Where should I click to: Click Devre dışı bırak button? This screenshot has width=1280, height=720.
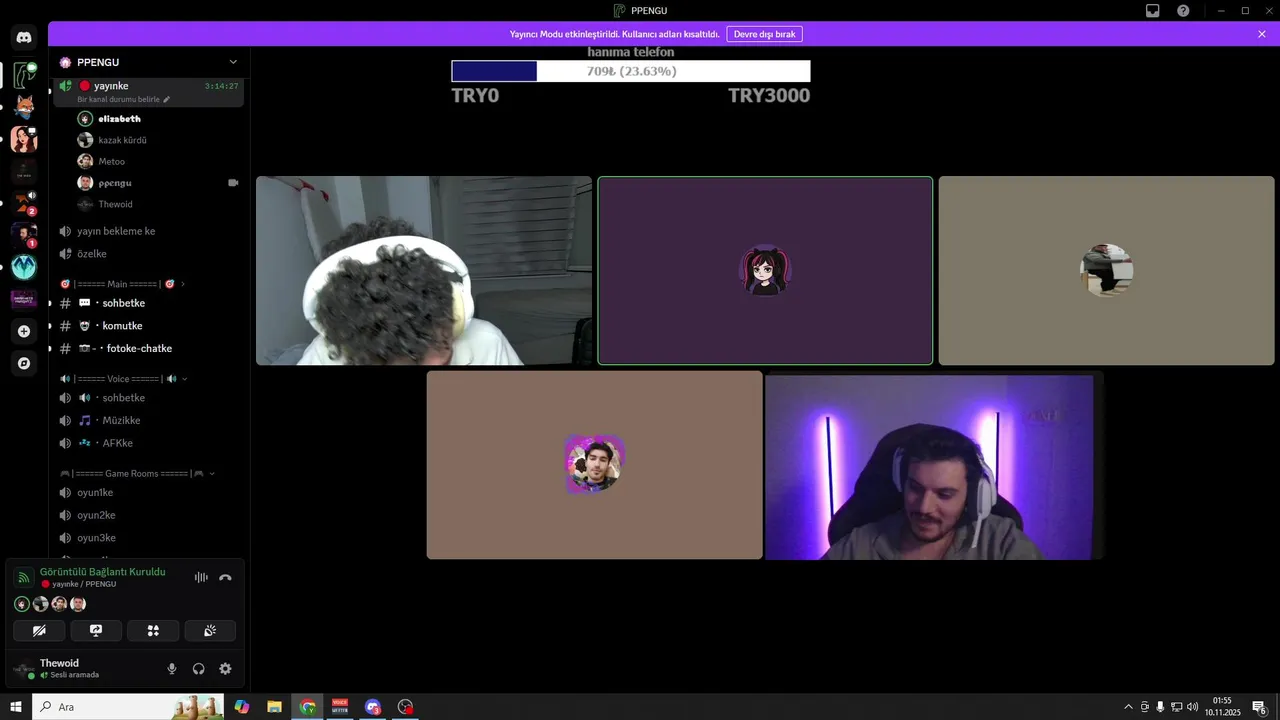[x=764, y=34]
